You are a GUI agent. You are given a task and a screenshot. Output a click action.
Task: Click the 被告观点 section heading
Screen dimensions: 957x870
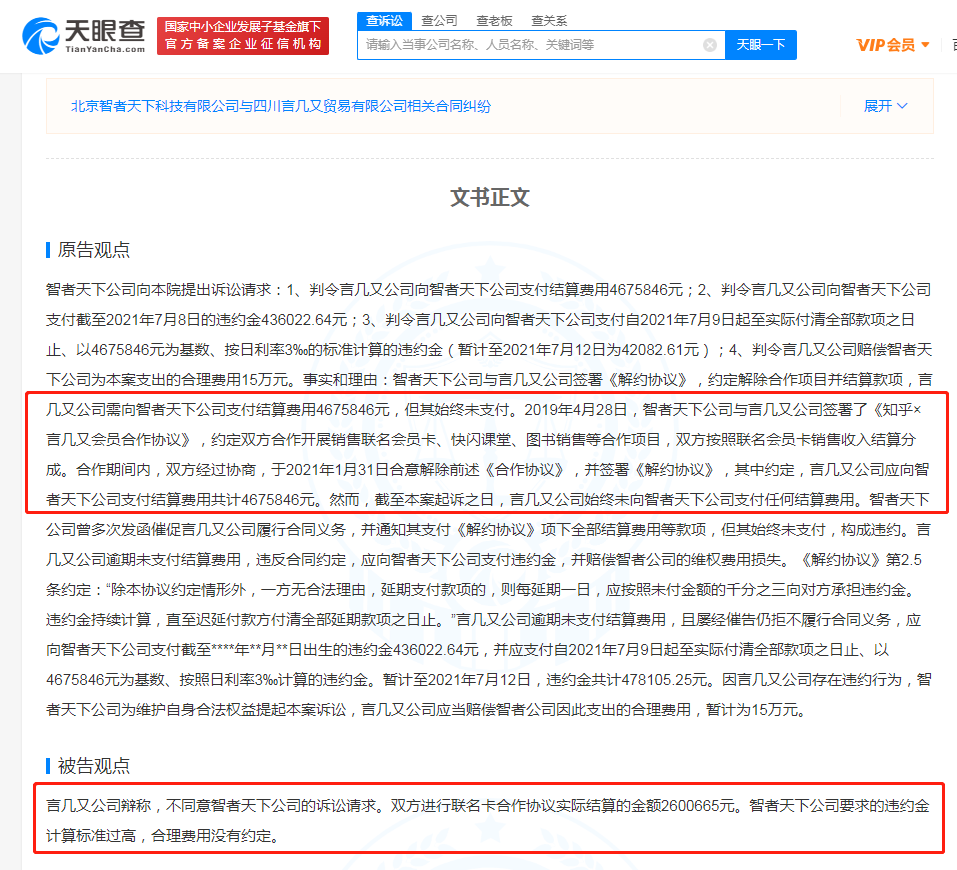(x=93, y=766)
